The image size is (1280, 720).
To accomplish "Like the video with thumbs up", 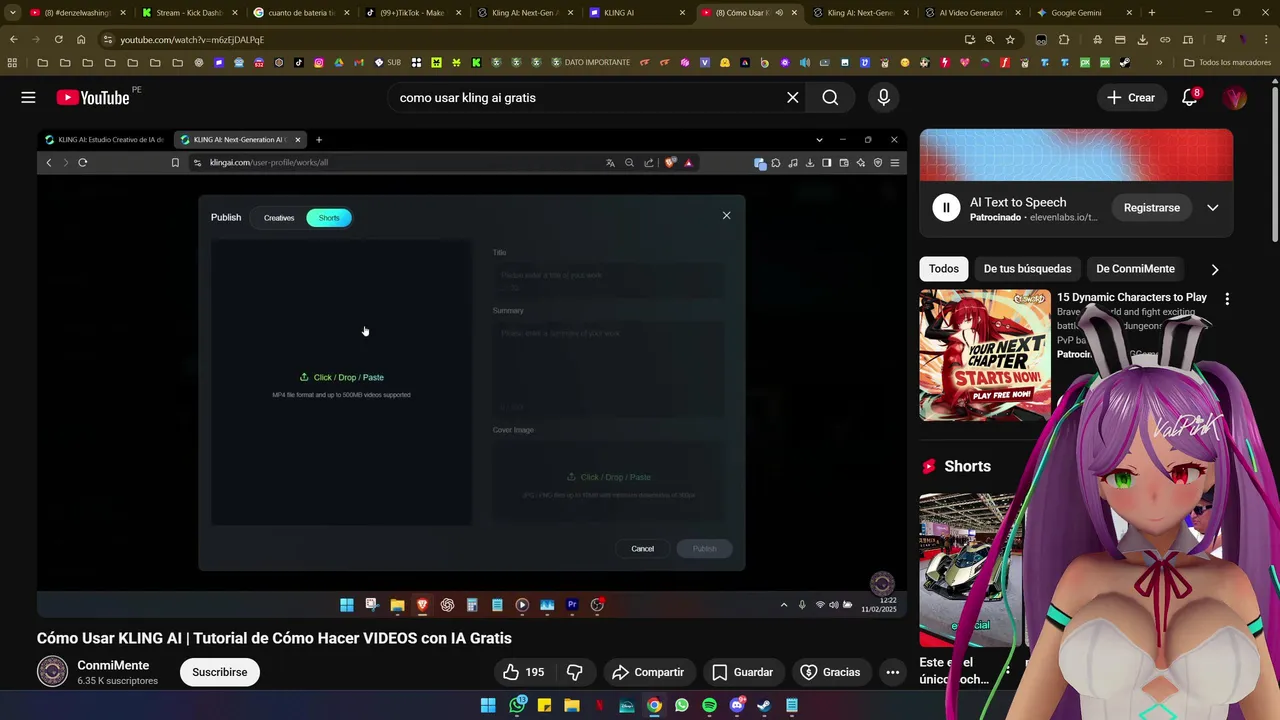I will coord(524,672).
